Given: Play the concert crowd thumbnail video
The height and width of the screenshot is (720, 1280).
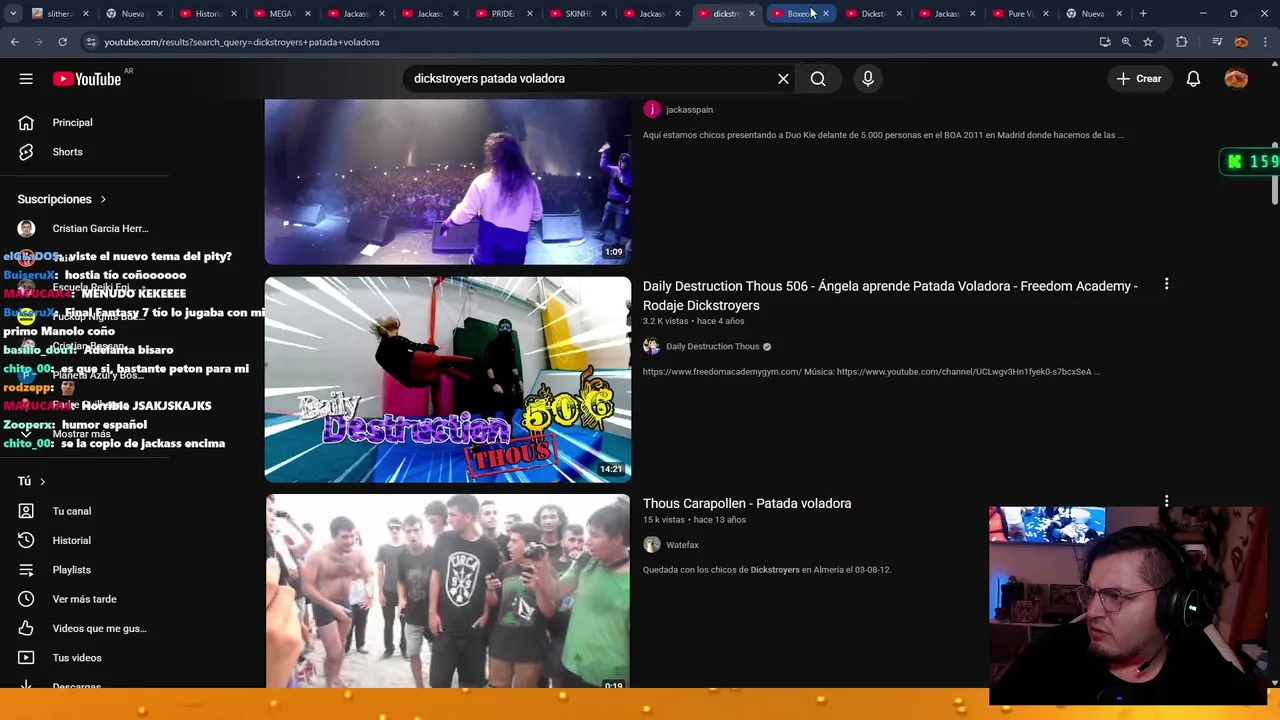Looking at the screenshot, I should pos(447,182).
